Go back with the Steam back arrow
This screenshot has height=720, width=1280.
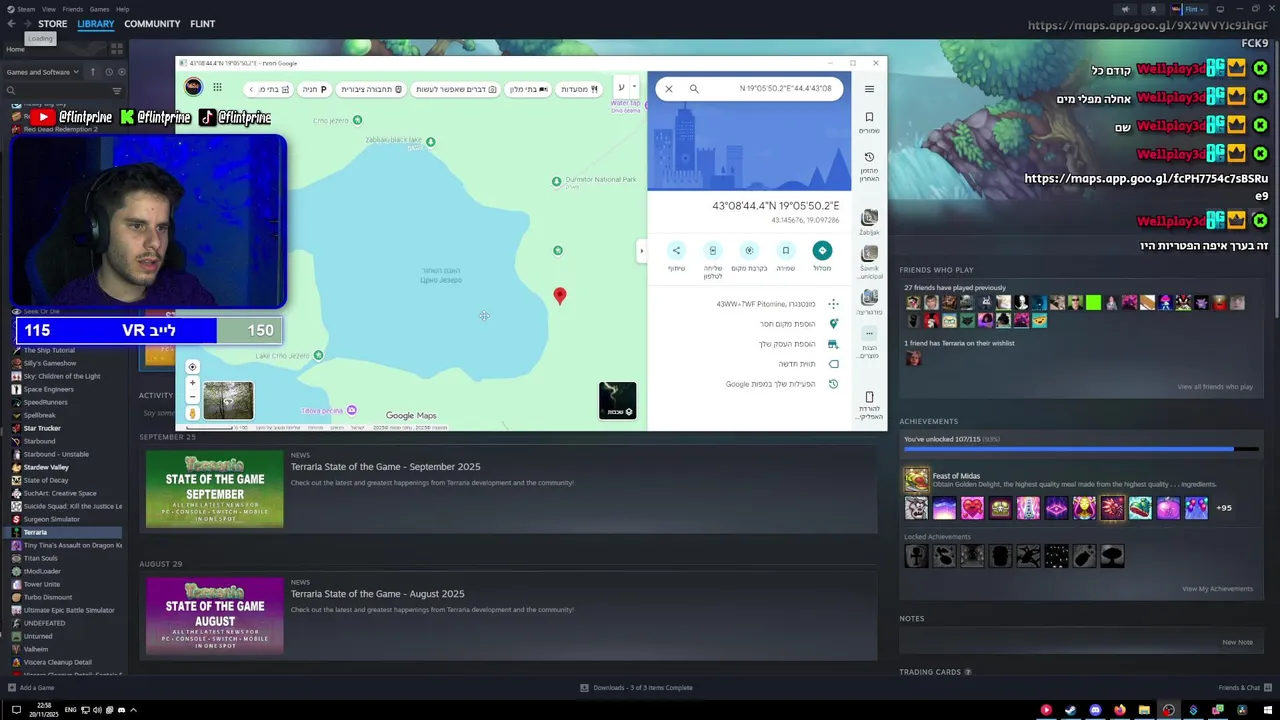point(11,24)
